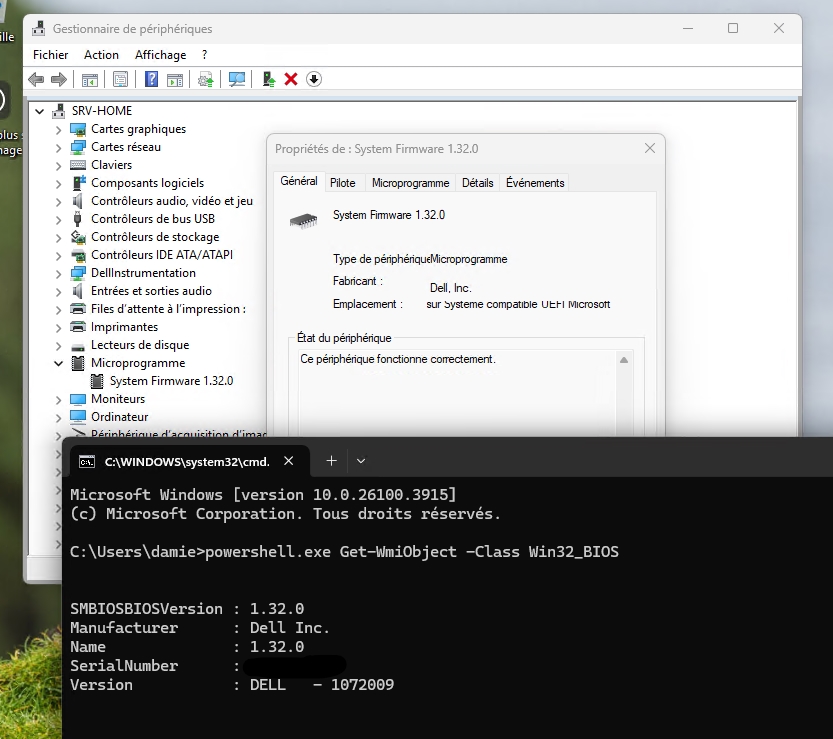The image size is (833, 739).
Task: Click the show/hide console tree icon
Action: (90, 79)
